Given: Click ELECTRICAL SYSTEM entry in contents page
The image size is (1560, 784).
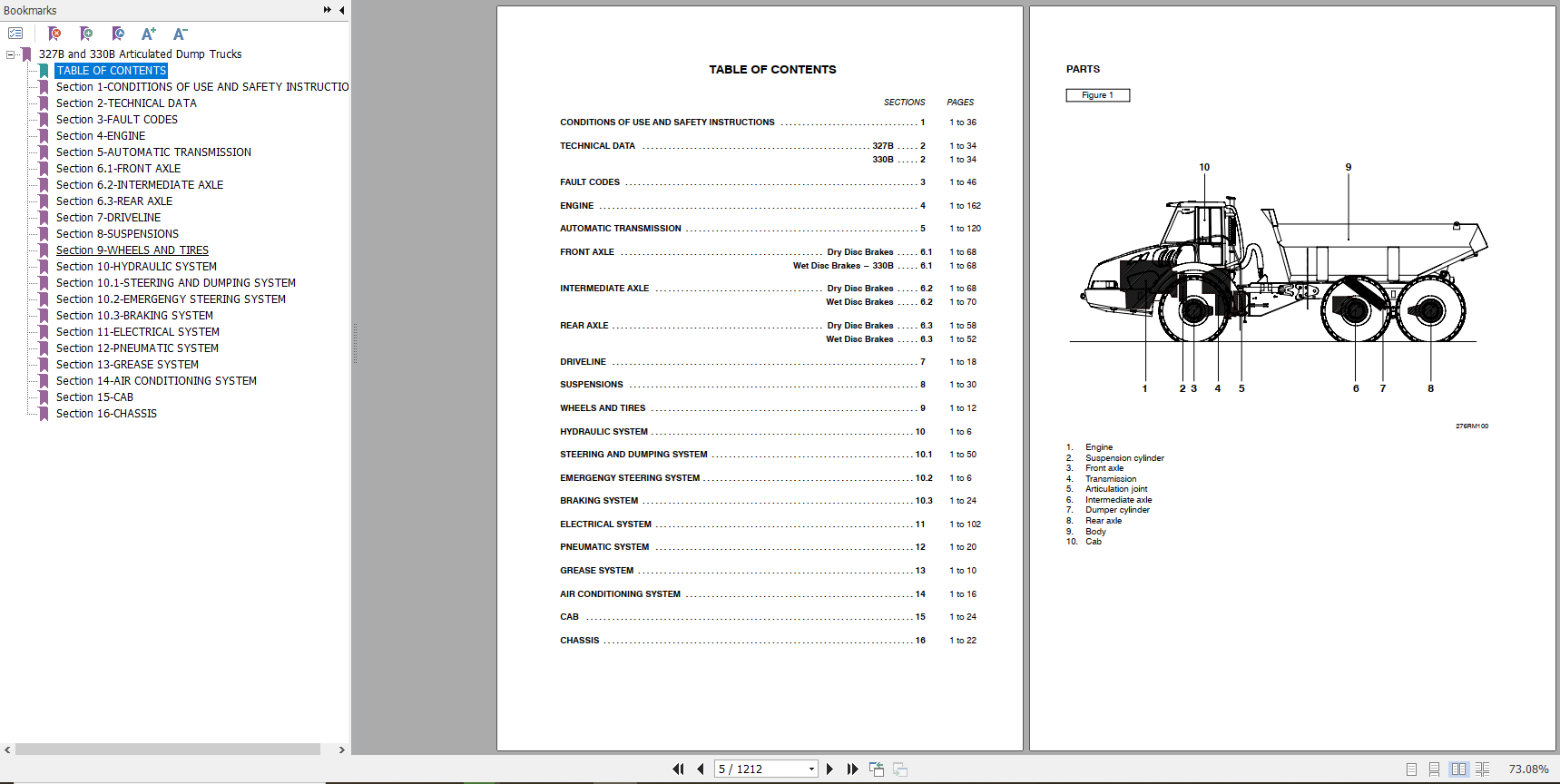Looking at the screenshot, I should [x=606, y=524].
